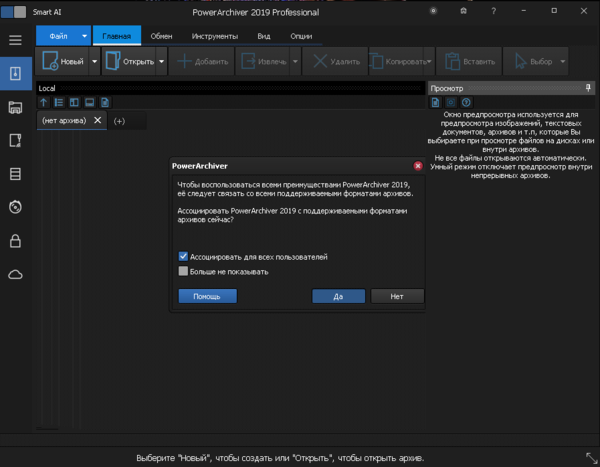Click the status bar hint about Новый and Открыть
This screenshot has height=467, width=600.
point(280,458)
